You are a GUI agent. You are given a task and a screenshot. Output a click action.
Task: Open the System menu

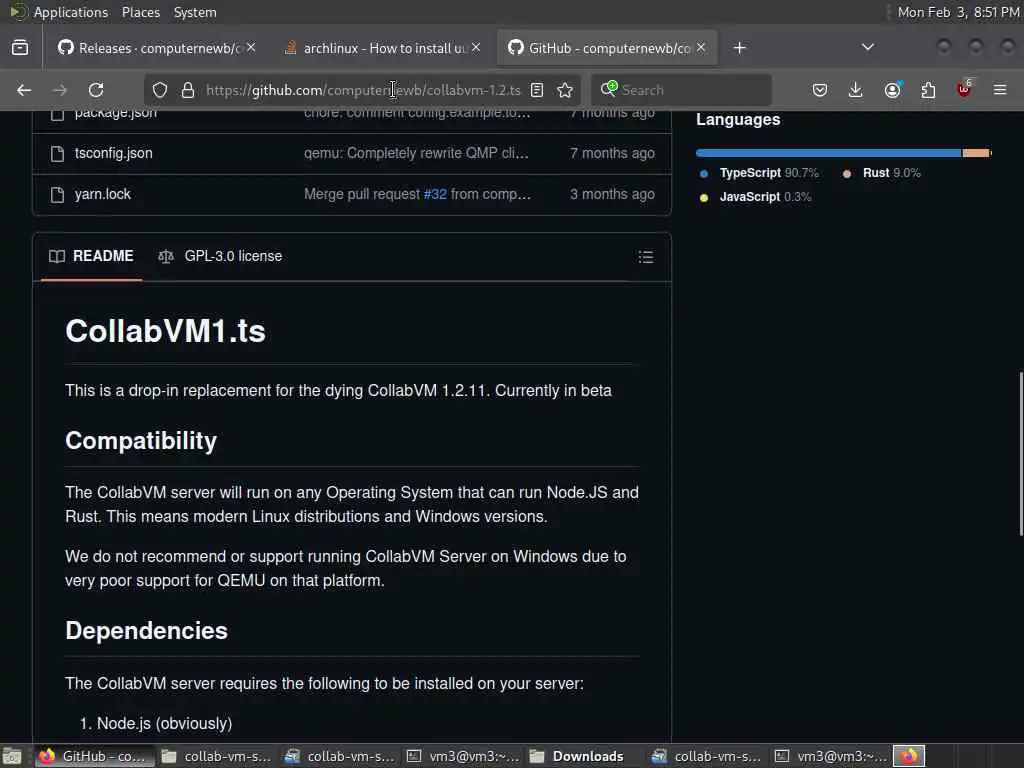195,12
